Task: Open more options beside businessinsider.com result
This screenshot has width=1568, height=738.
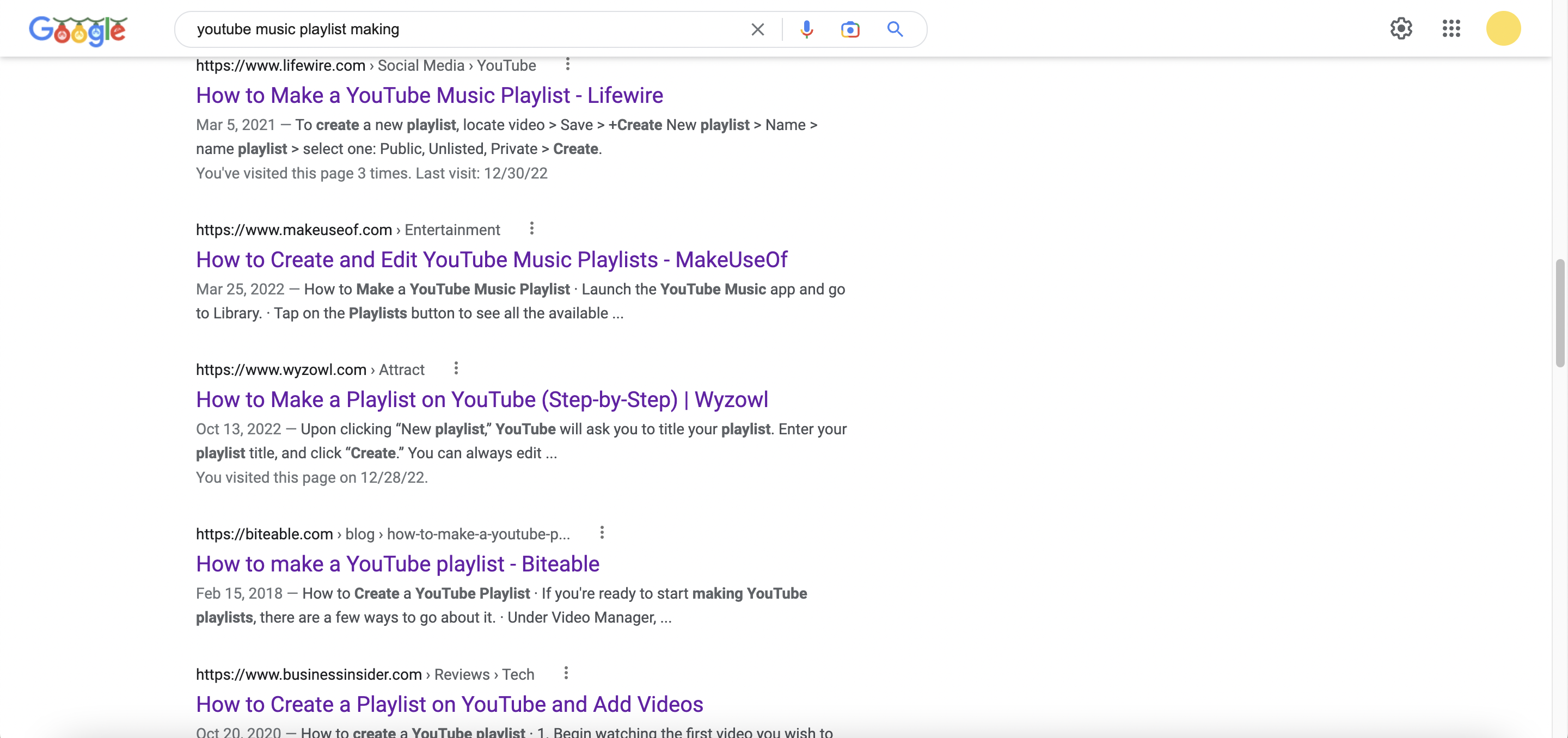Action: pos(566,673)
